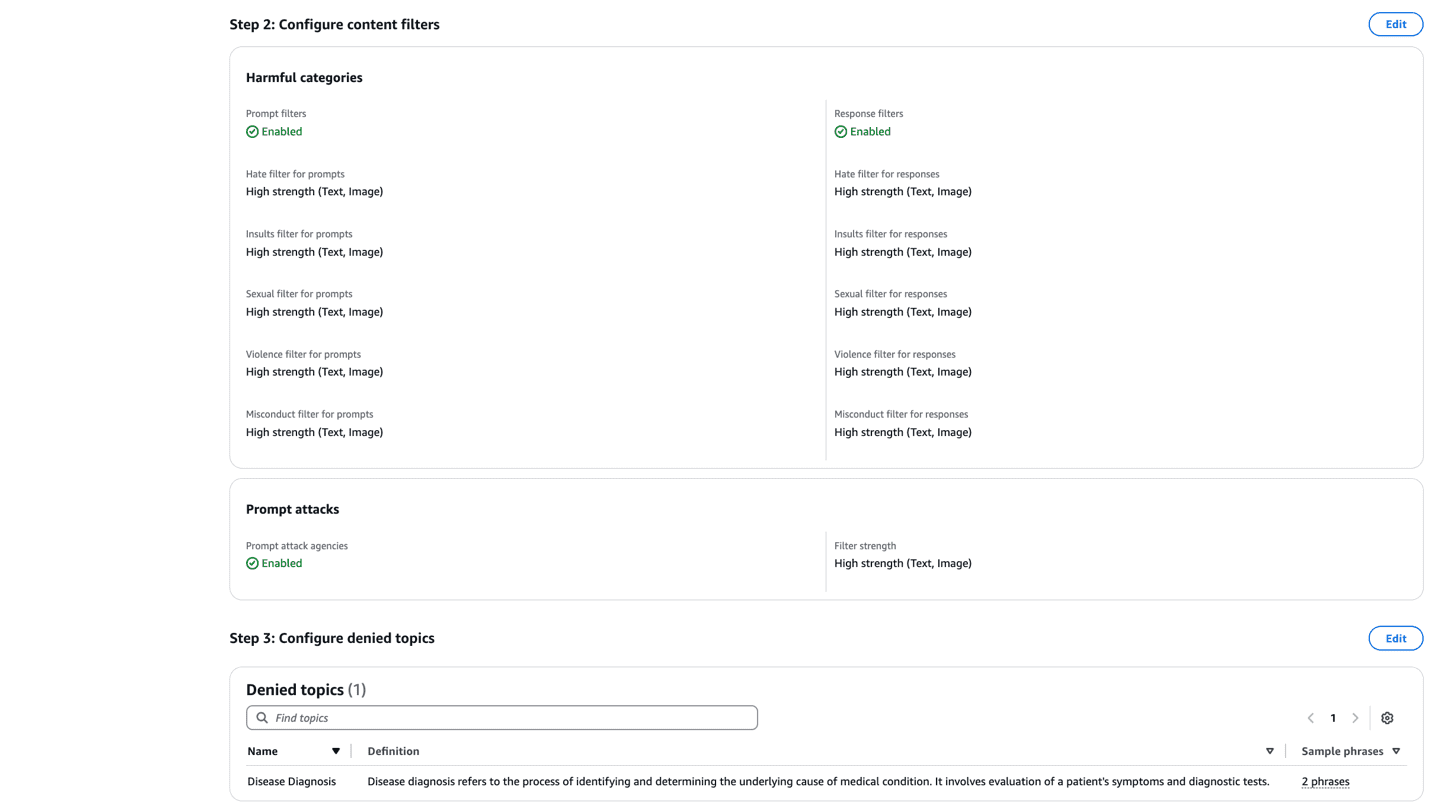Click the Definition column header
Viewport: 1431px width, 808px height.
[393, 750]
